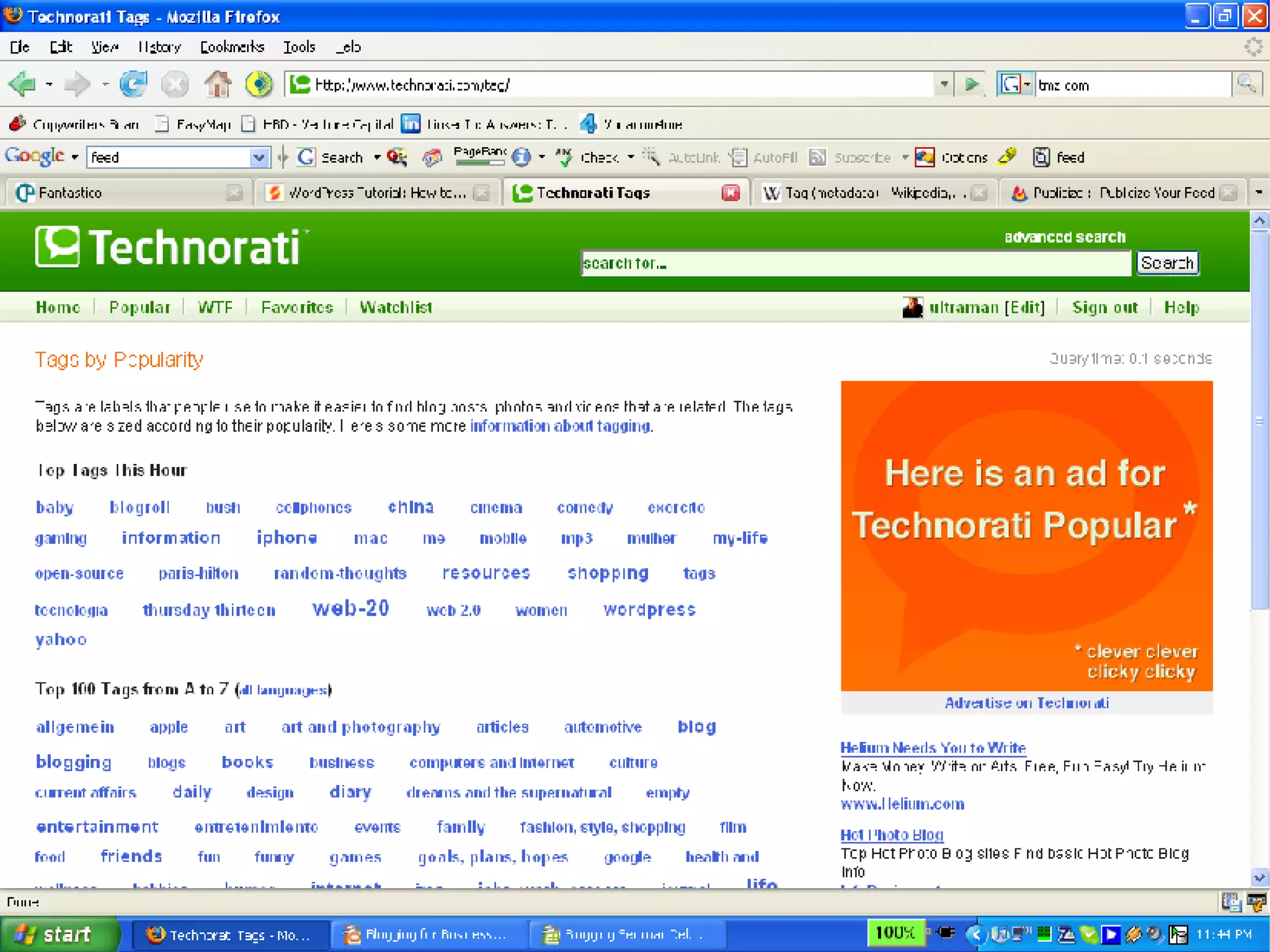Click the Home house icon in toolbar
The image size is (1270, 952).
tap(218, 84)
